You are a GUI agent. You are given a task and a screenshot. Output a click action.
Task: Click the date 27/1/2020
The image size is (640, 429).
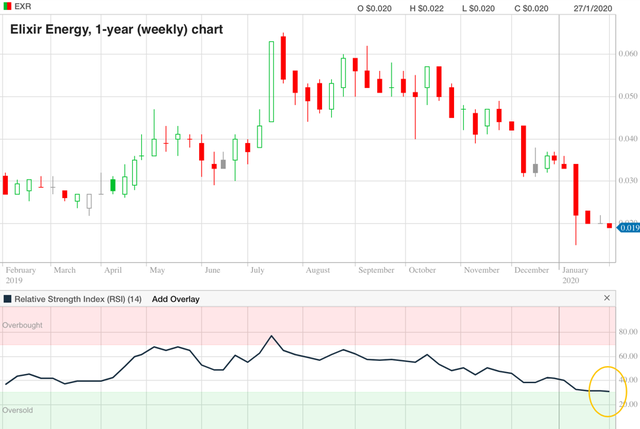click(x=593, y=9)
